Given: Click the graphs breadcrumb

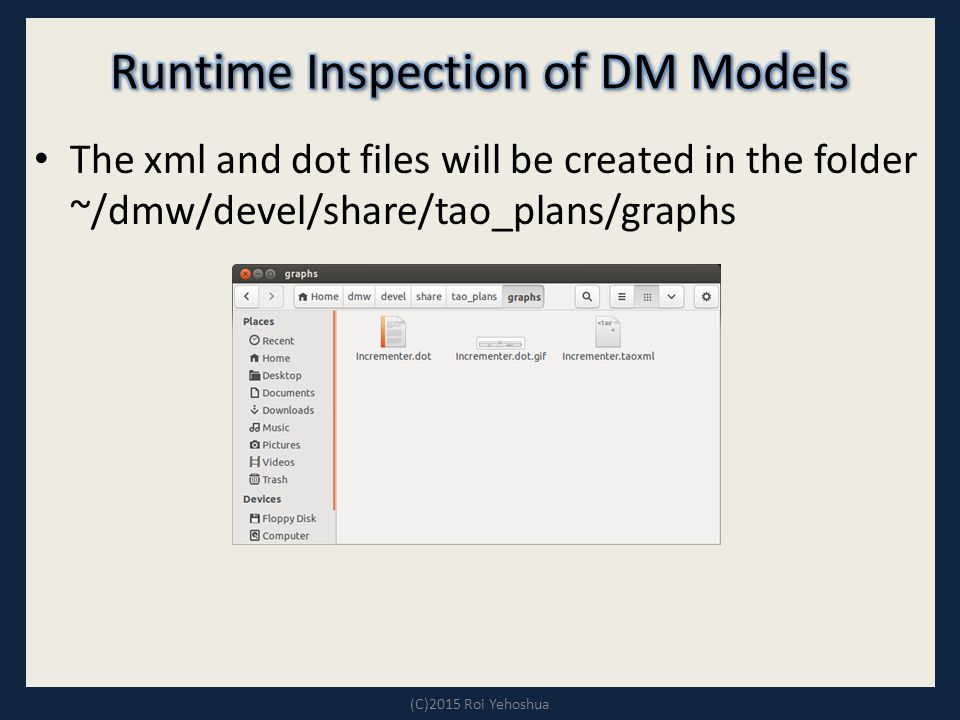Looking at the screenshot, I should pyautogui.click(x=523, y=296).
